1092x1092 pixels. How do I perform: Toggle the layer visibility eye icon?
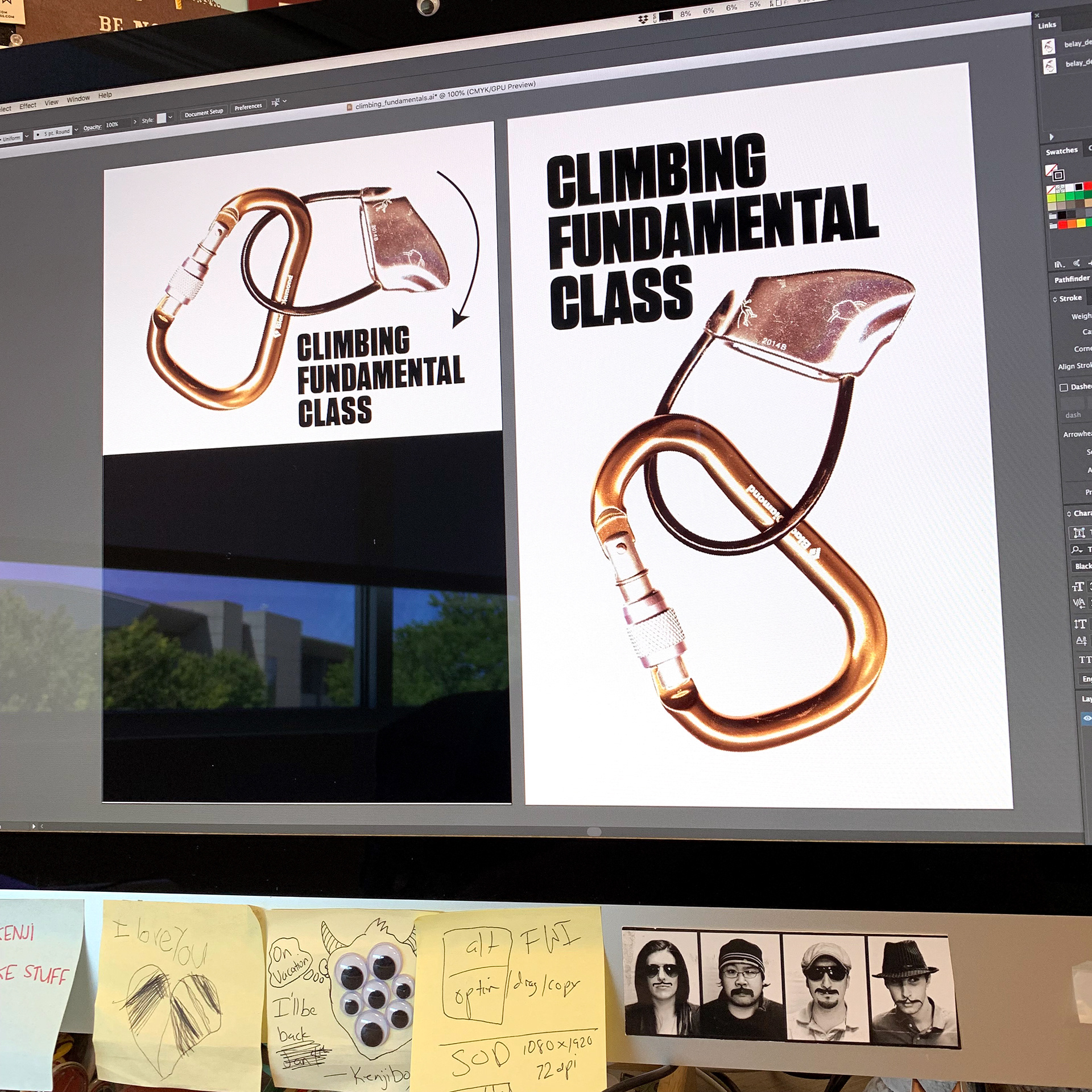tap(1087, 718)
